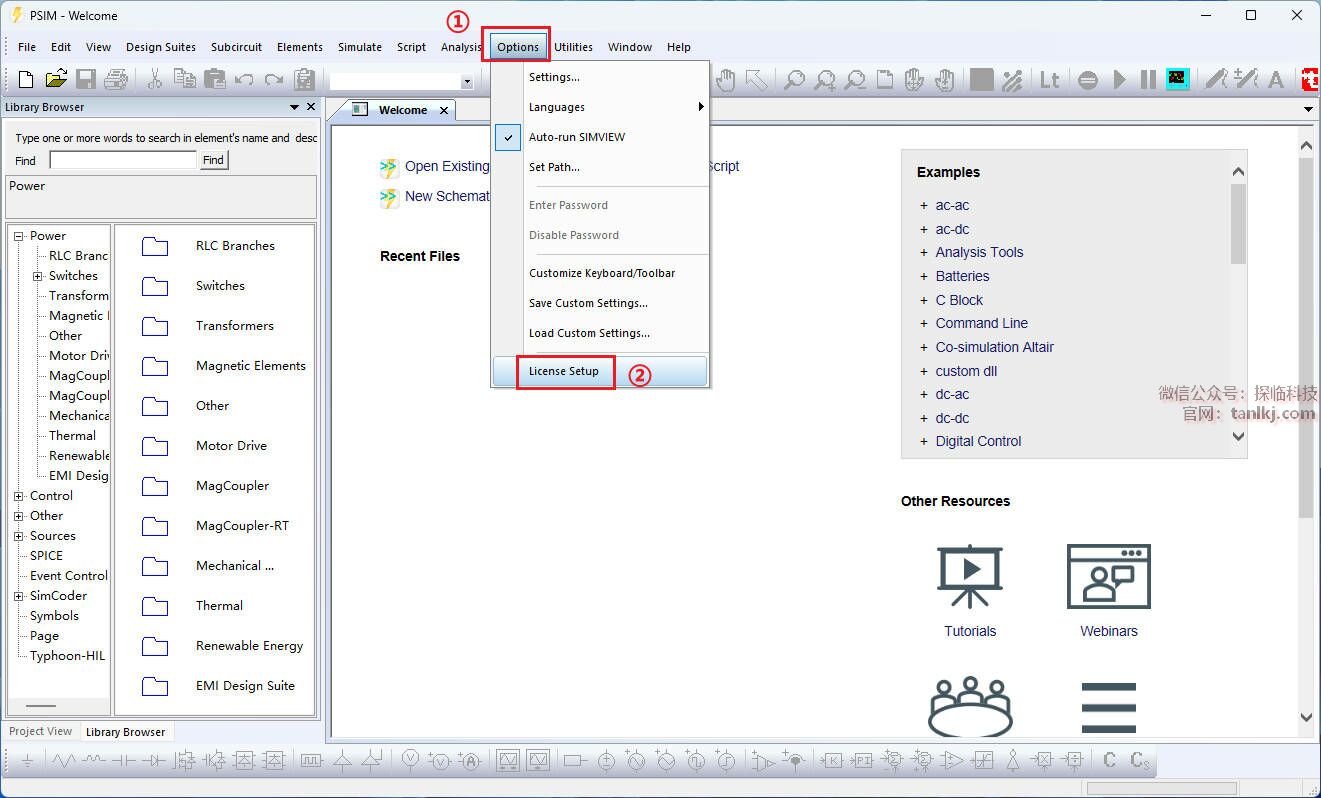The height and width of the screenshot is (798, 1321).
Task: Insert an inductor from bottom toolbar
Action: [94, 761]
